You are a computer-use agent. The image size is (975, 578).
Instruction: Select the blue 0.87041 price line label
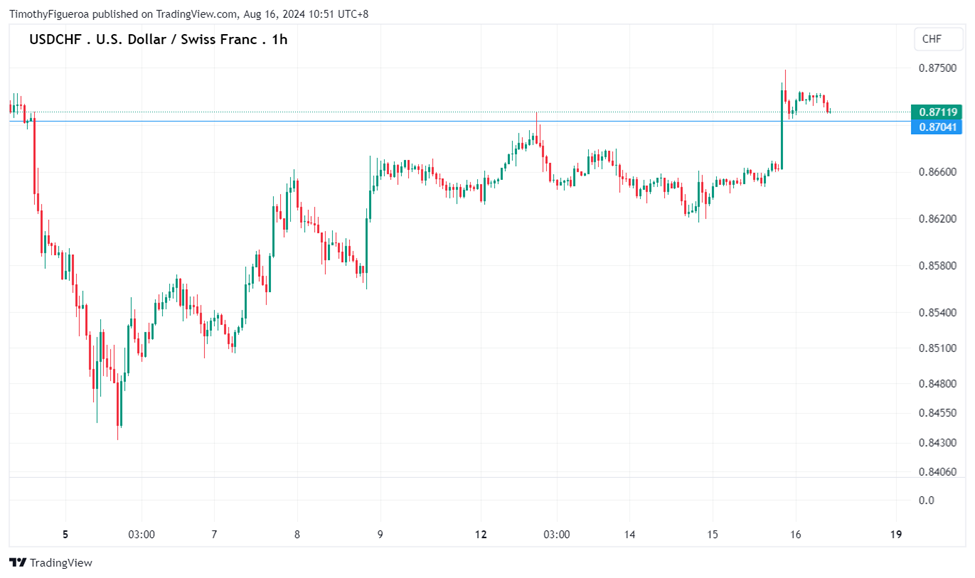937,127
